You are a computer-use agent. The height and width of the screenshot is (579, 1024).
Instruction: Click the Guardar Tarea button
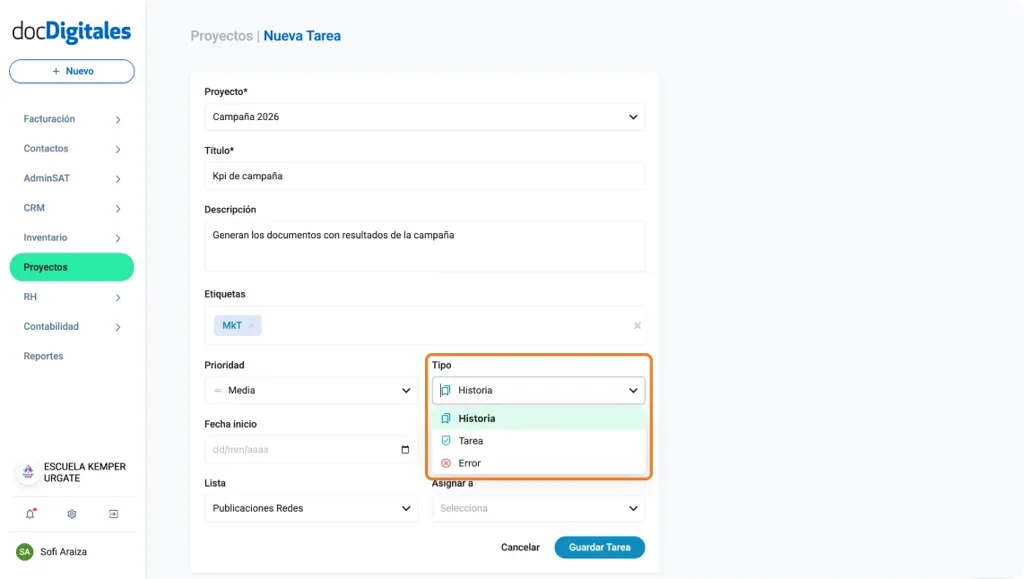599,547
